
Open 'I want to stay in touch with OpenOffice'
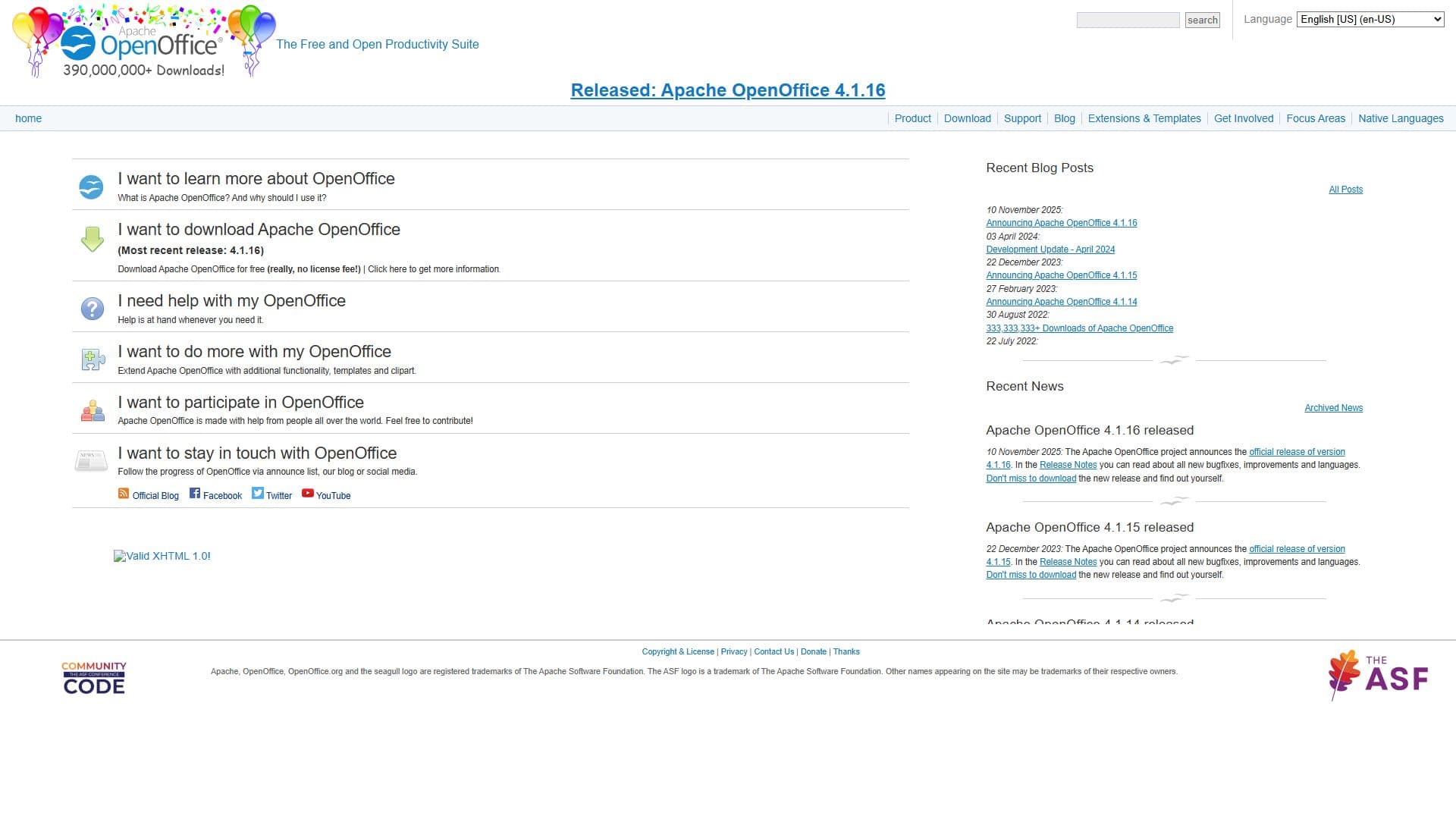coord(257,453)
